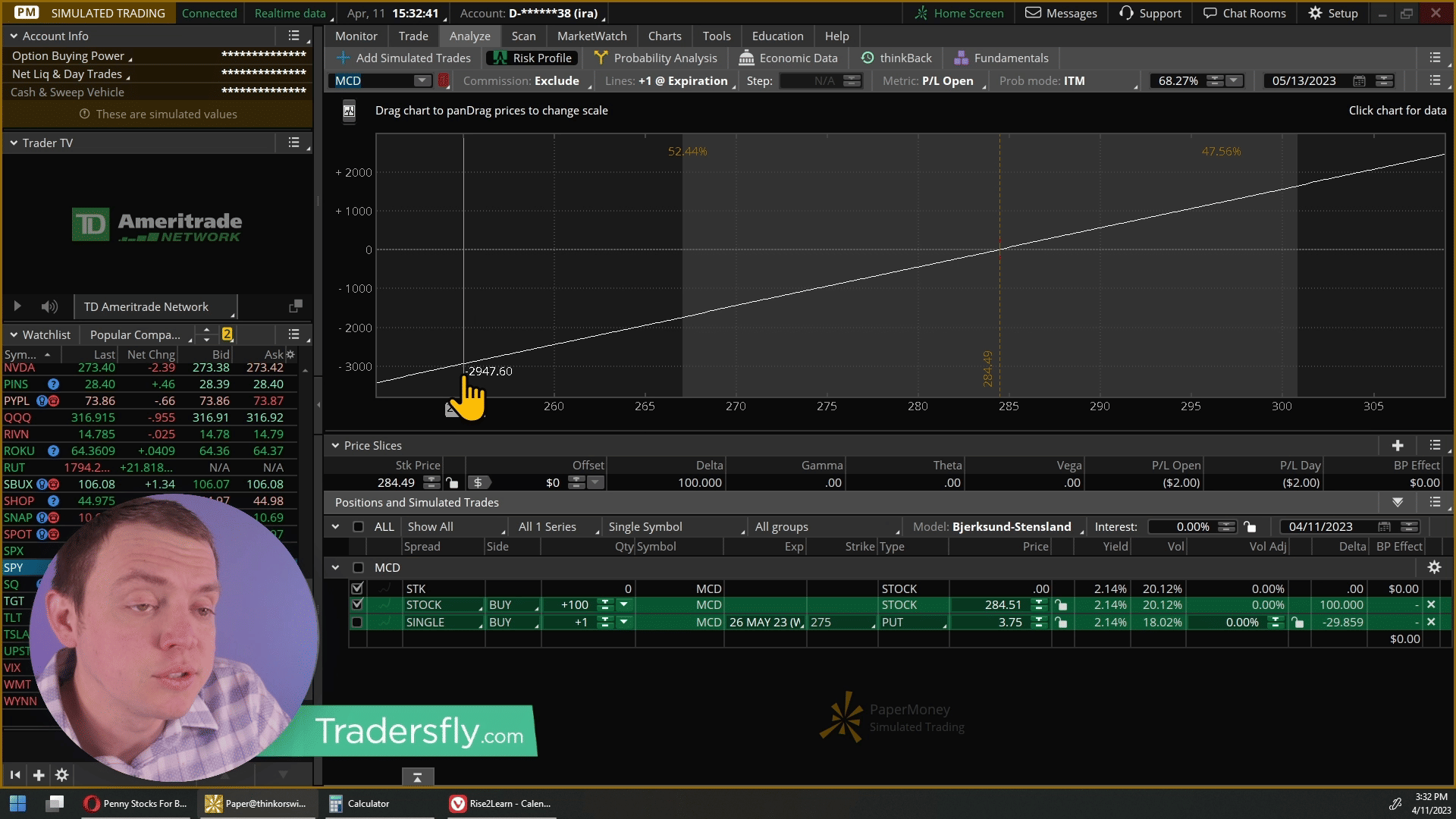Open Account Info panel menu icon
This screenshot has width=1456, height=819.
[294, 36]
